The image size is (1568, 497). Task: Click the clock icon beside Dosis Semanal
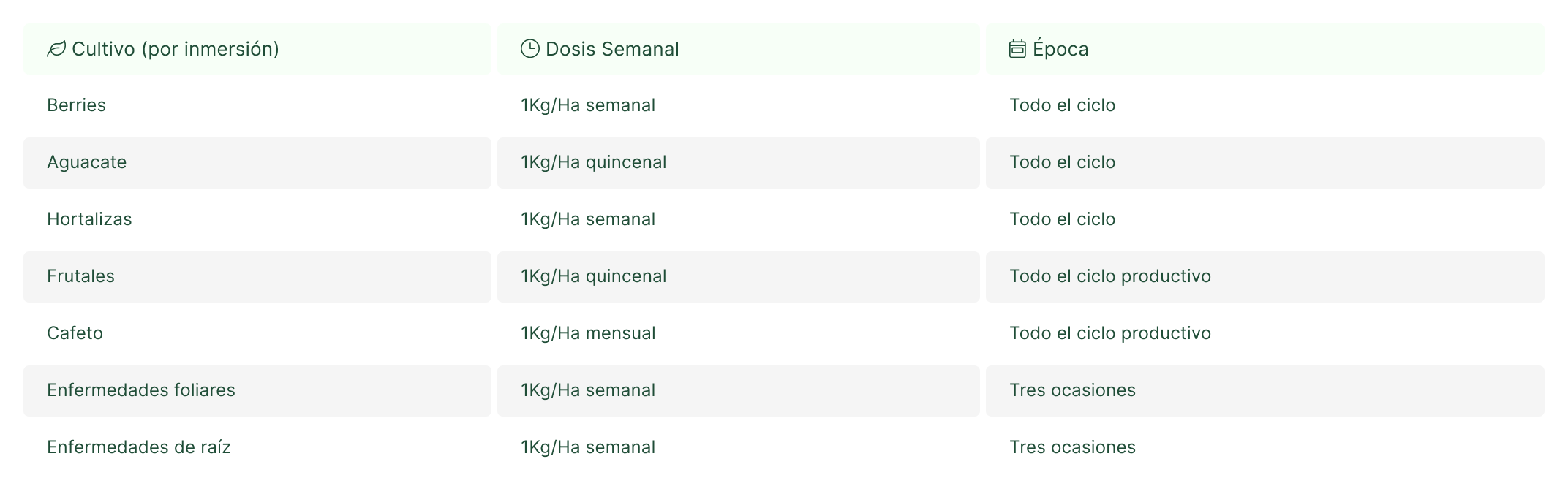click(x=529, y=49)
